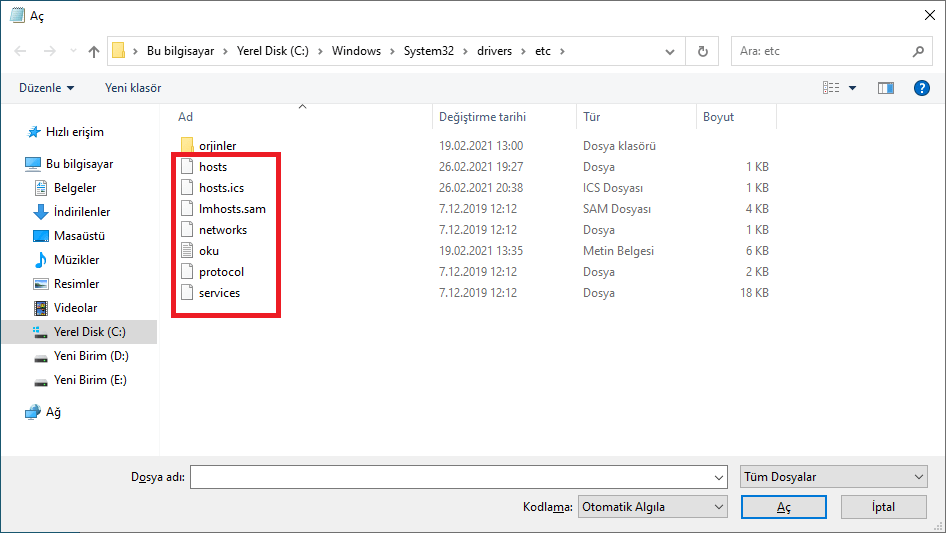Click the Hızlı erişim star icon
This screenshot has width=946, height=533.
pyautogui.click(x=34, y=132)
